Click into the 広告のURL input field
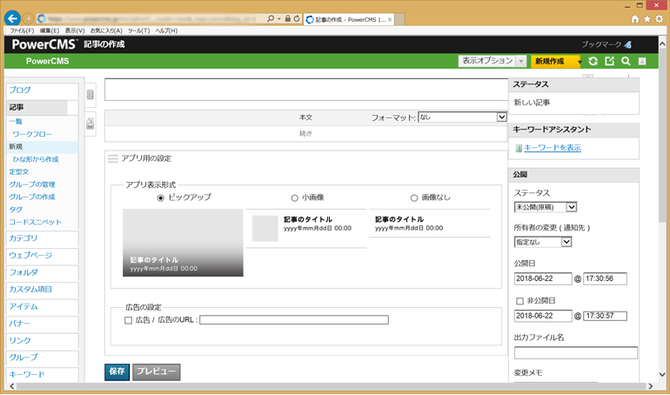Image resolution: width=670 pixels, height=395 pixels. tap(294, 320)
